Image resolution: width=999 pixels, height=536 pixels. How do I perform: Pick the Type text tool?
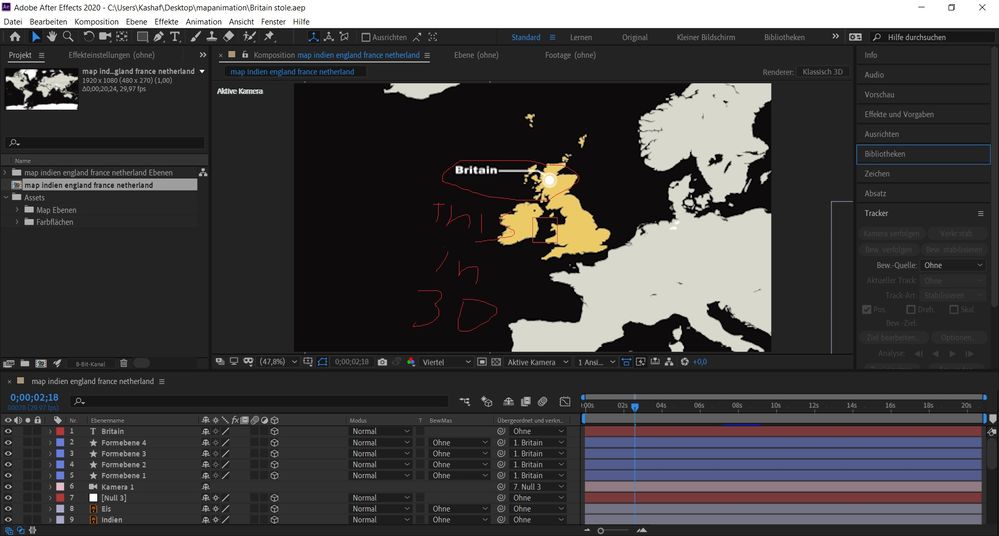[175, 37]
